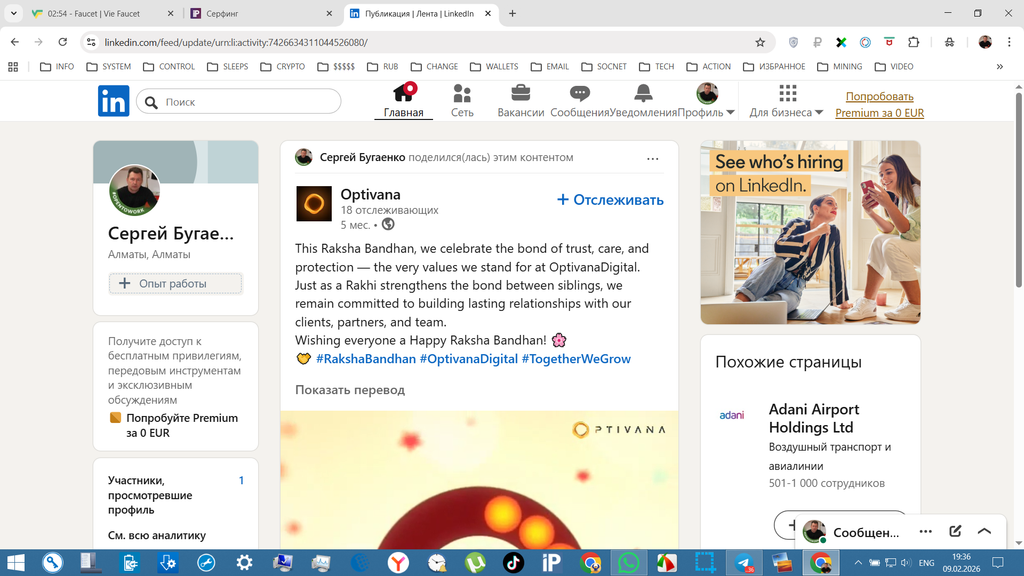Click the address bar URL
This screenshot has width=1024, height=576.
point(236,42)
